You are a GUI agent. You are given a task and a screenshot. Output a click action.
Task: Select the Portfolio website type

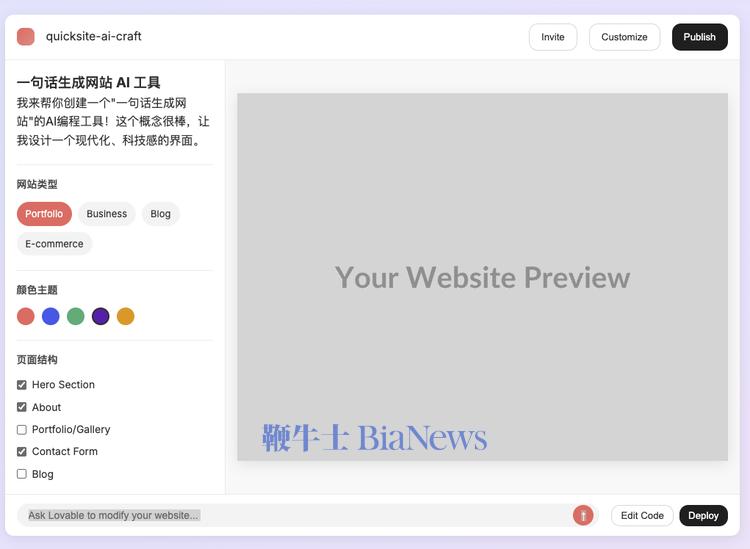[x=44, y=214]
